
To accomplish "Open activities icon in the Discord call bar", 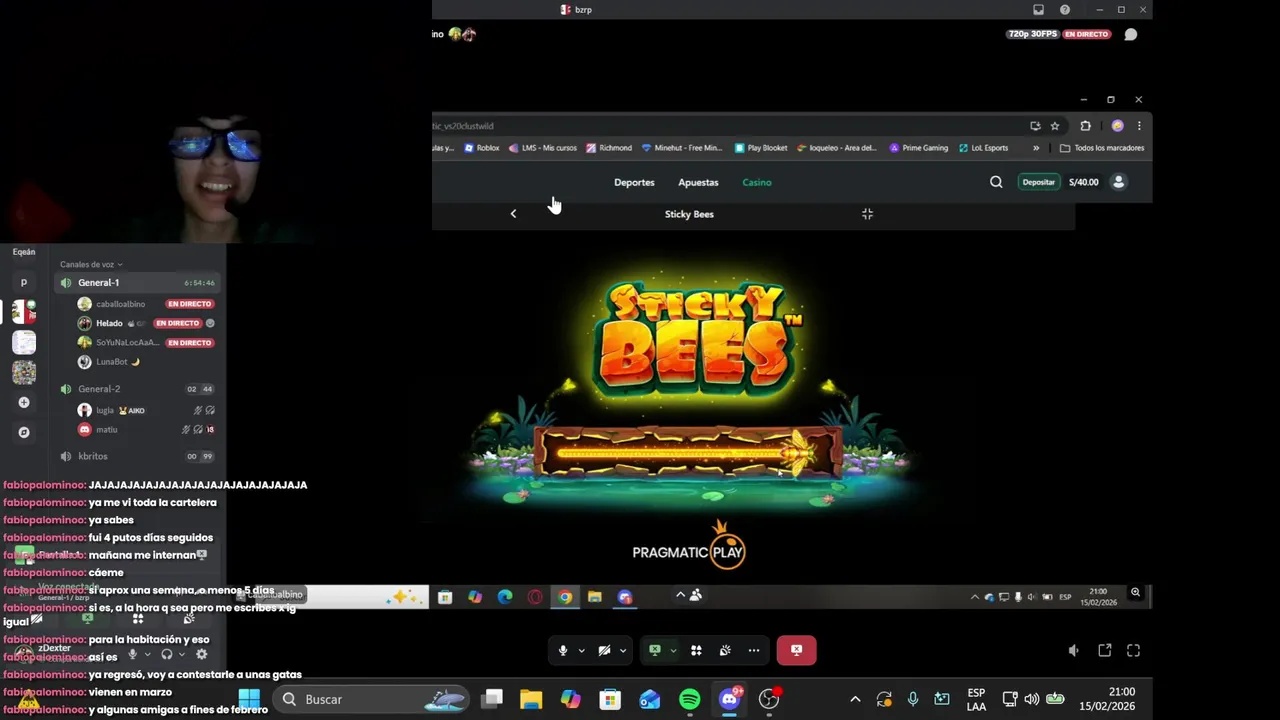I will tap(696, 650).
